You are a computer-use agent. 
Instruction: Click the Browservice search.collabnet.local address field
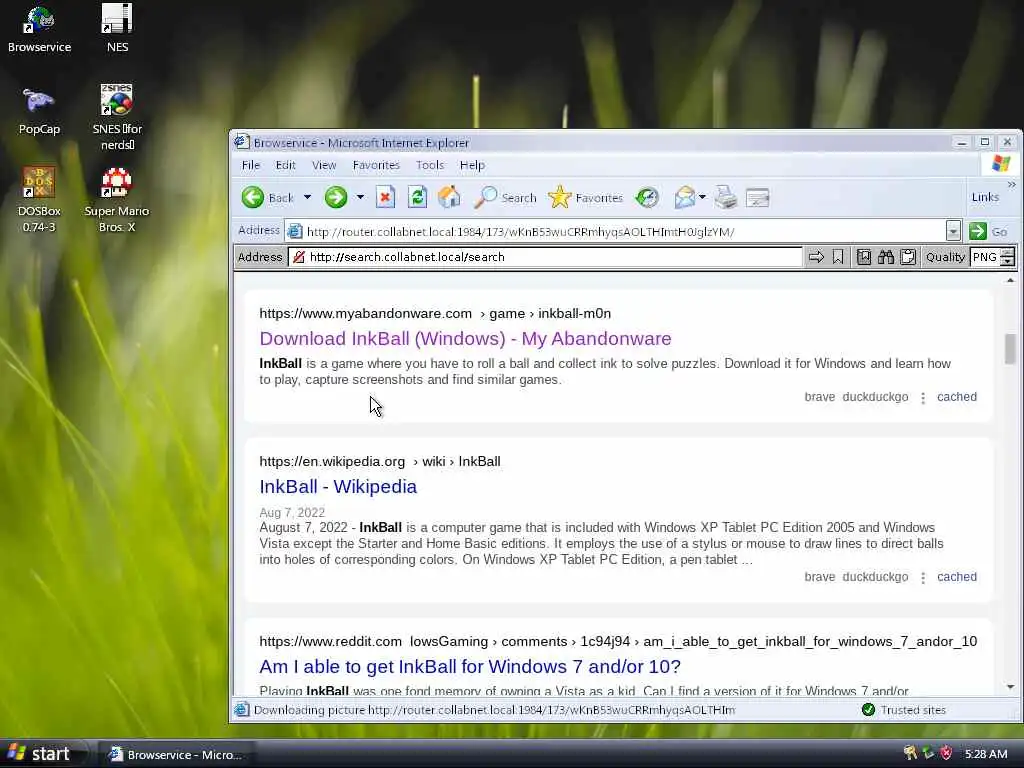[x=545, y=257]
